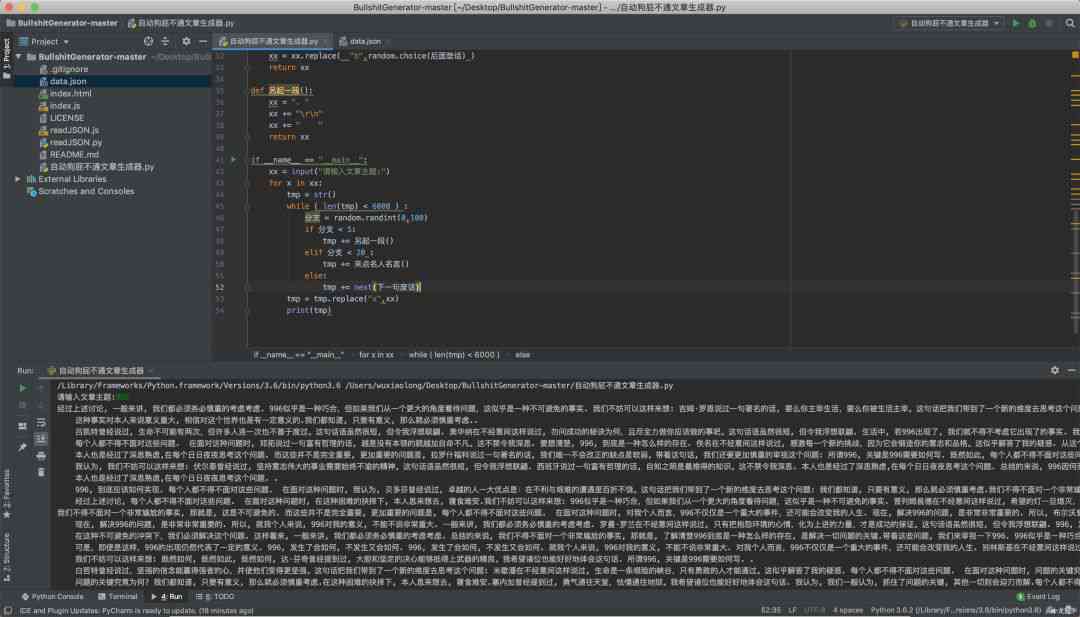Select LICENSE in project tree
The width and height of the screenshot is (1080, 617).
(66, 118)
